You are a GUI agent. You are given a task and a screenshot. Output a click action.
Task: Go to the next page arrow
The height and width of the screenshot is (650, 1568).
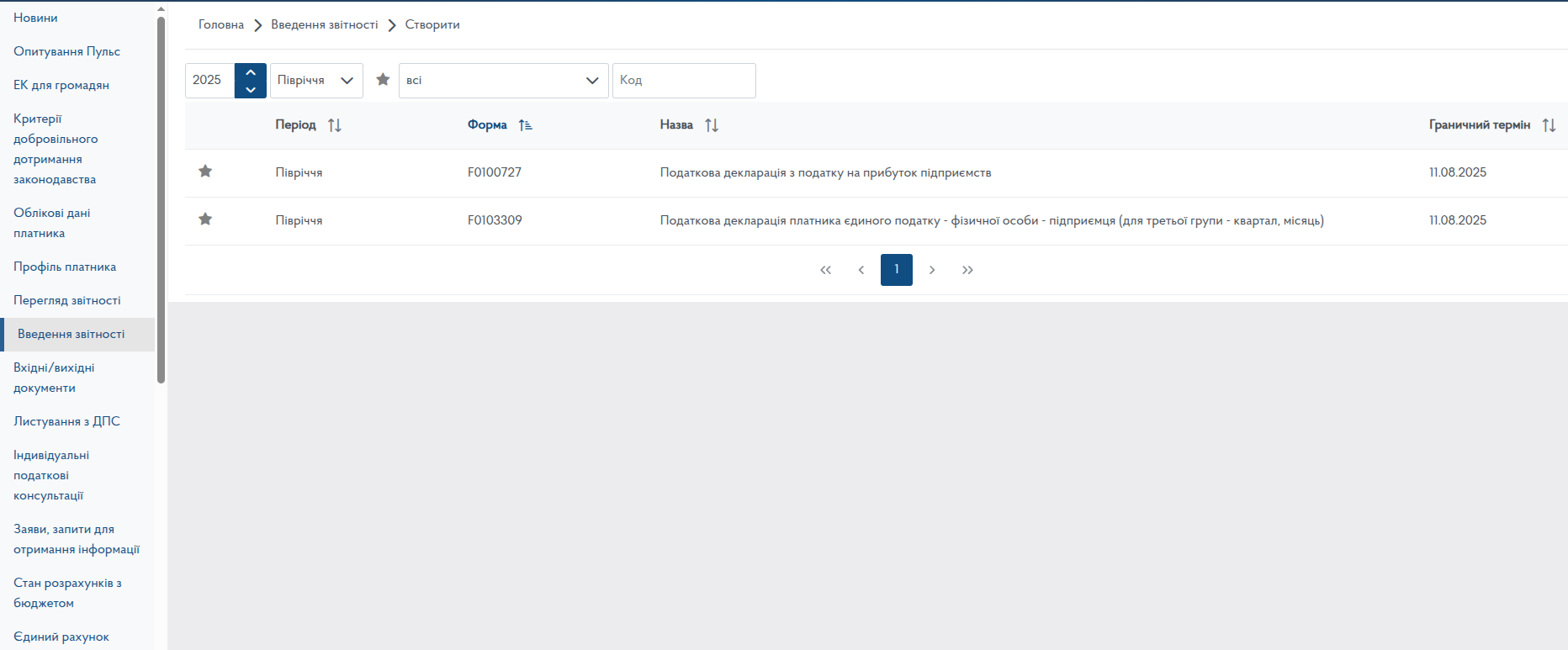click(932, 270)
